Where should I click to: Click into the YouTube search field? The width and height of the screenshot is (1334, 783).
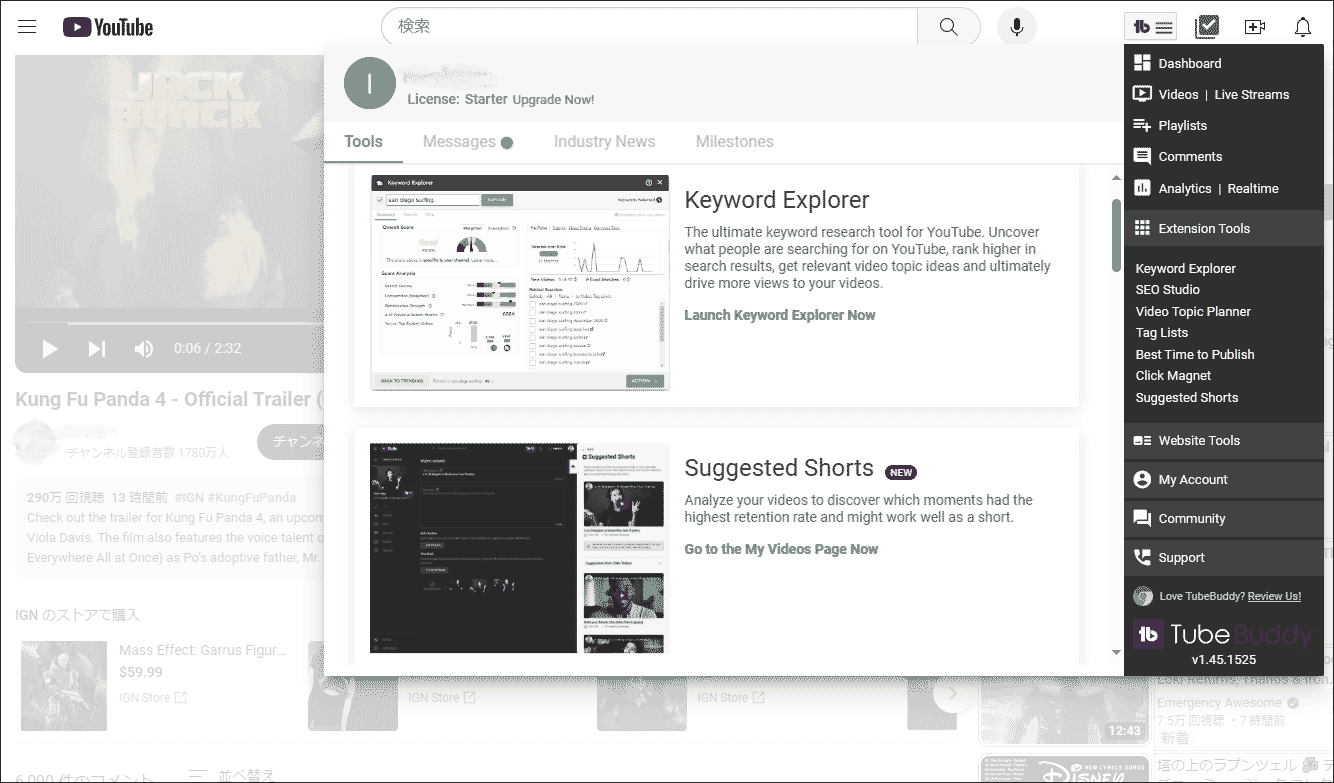pyautogui.click(x=650, y=27)
